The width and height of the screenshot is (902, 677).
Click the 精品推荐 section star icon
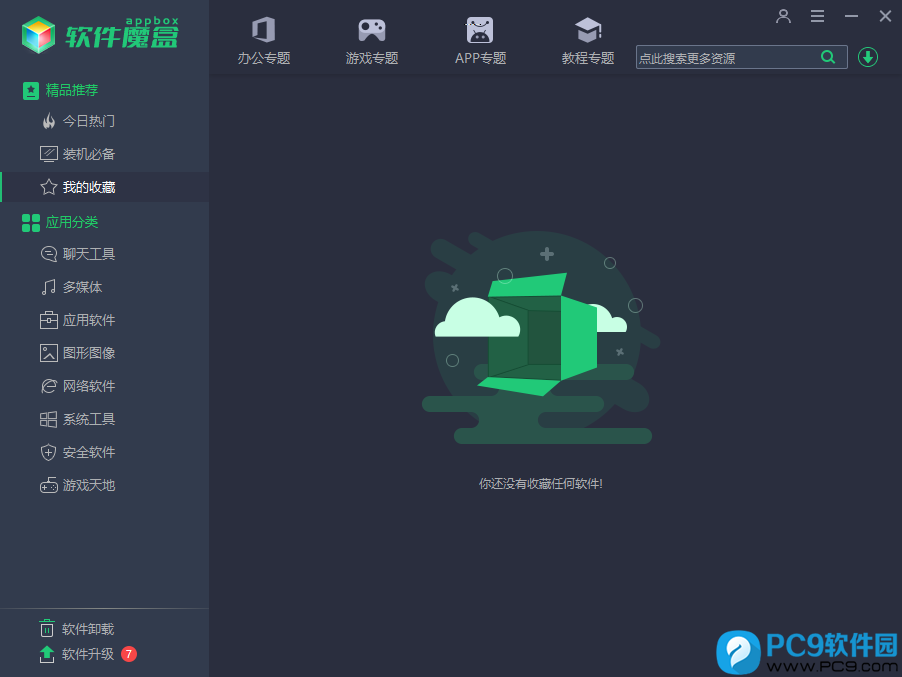(x=30, y=90)
